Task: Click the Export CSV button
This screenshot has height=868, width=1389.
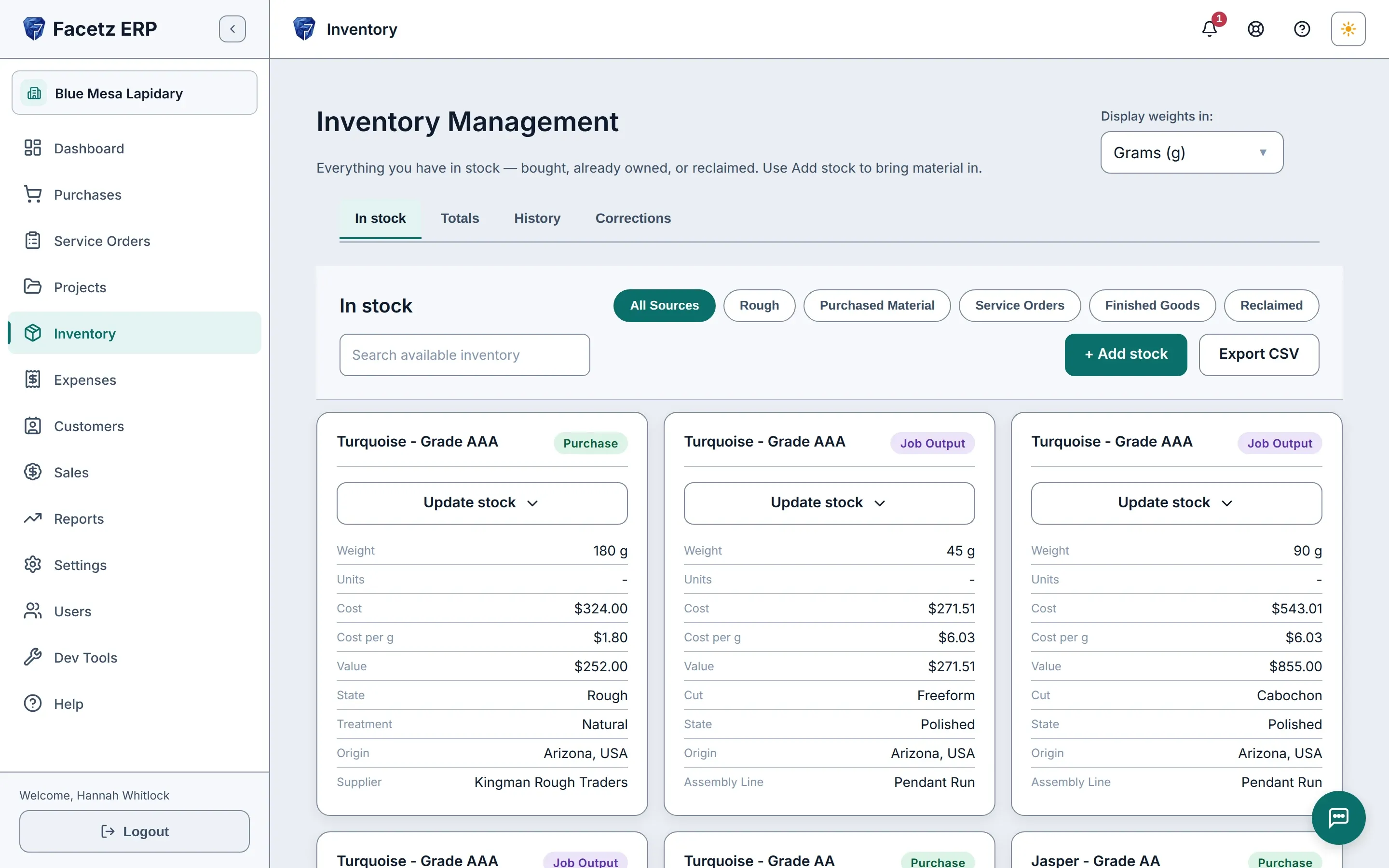Action: [x=1259, y=354]
